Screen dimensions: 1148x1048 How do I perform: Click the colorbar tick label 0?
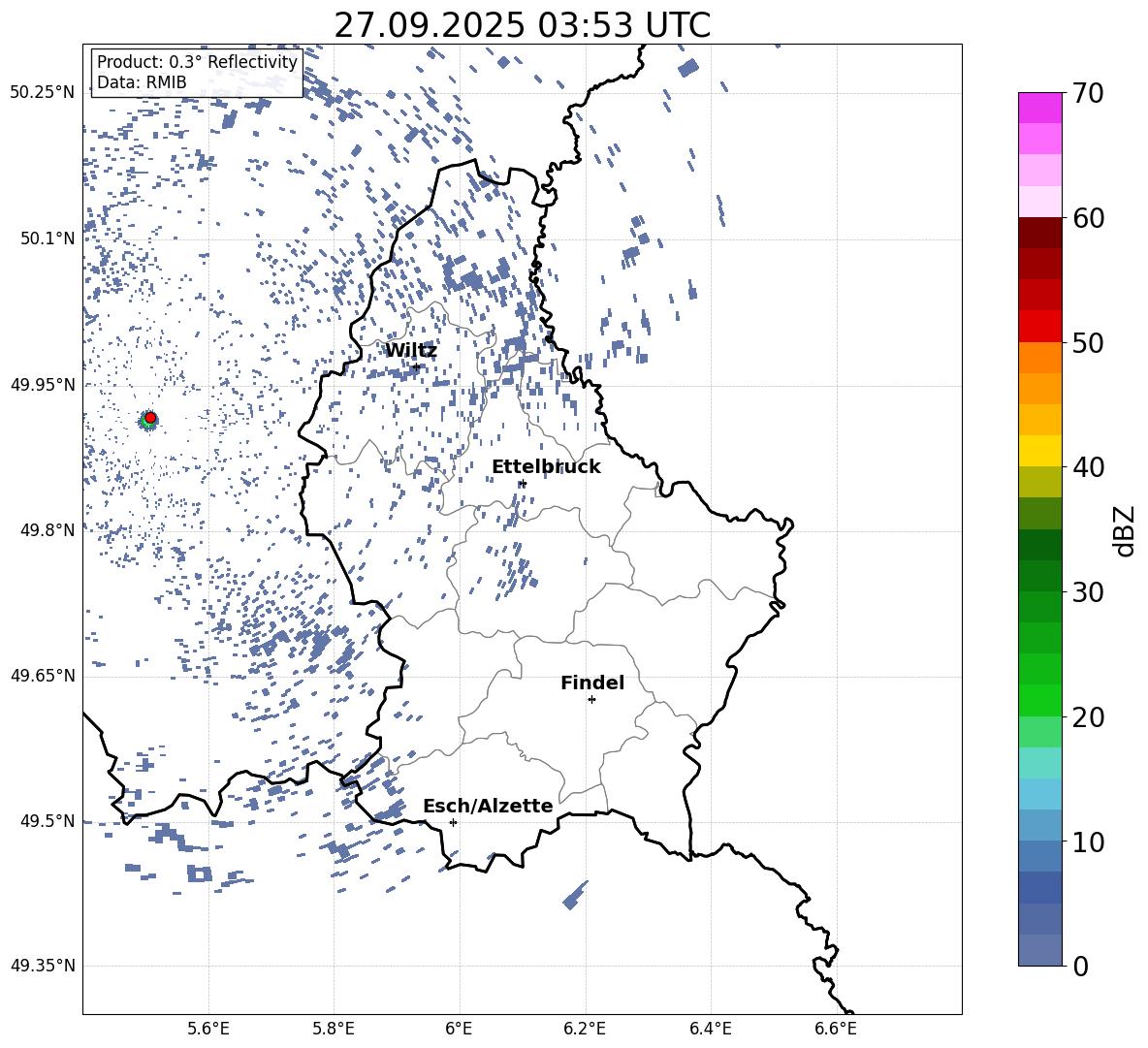coord(1081,966)
